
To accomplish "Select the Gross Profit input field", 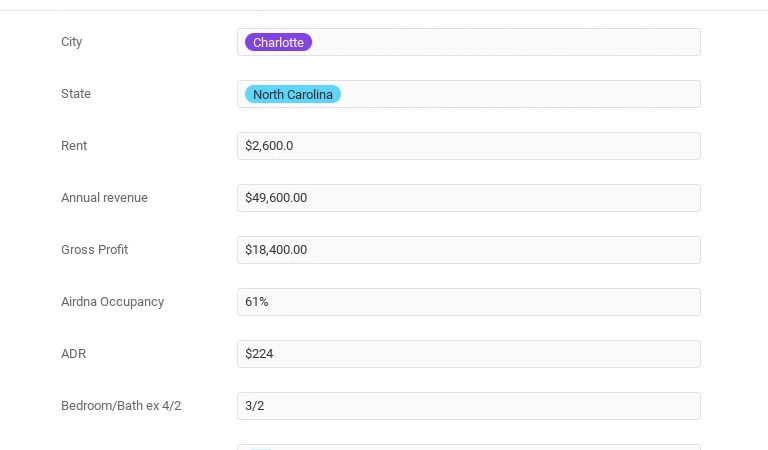I will click(x=468, y=250).
